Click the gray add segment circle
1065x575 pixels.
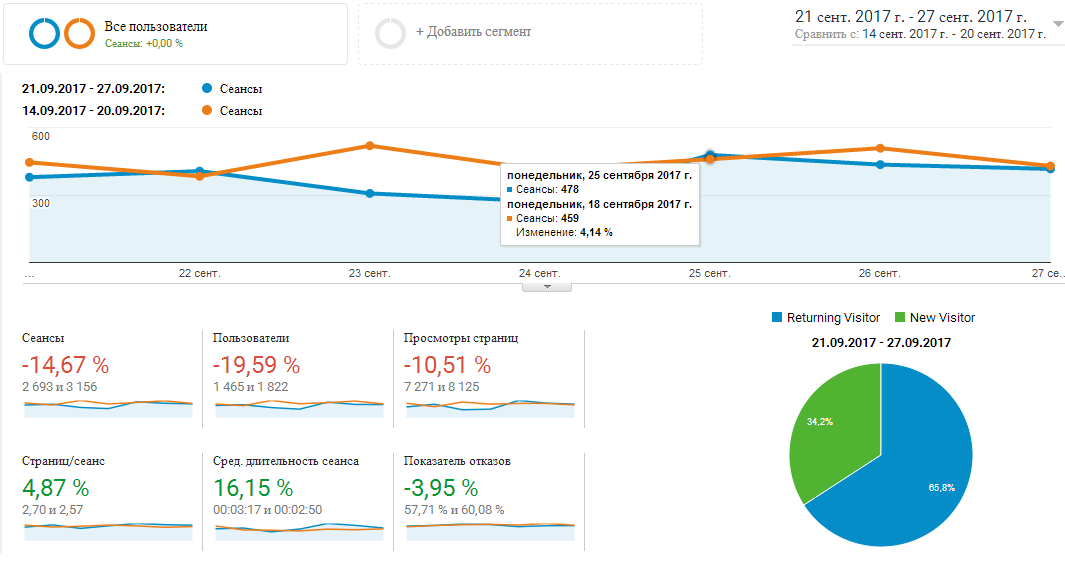point(391,33)
